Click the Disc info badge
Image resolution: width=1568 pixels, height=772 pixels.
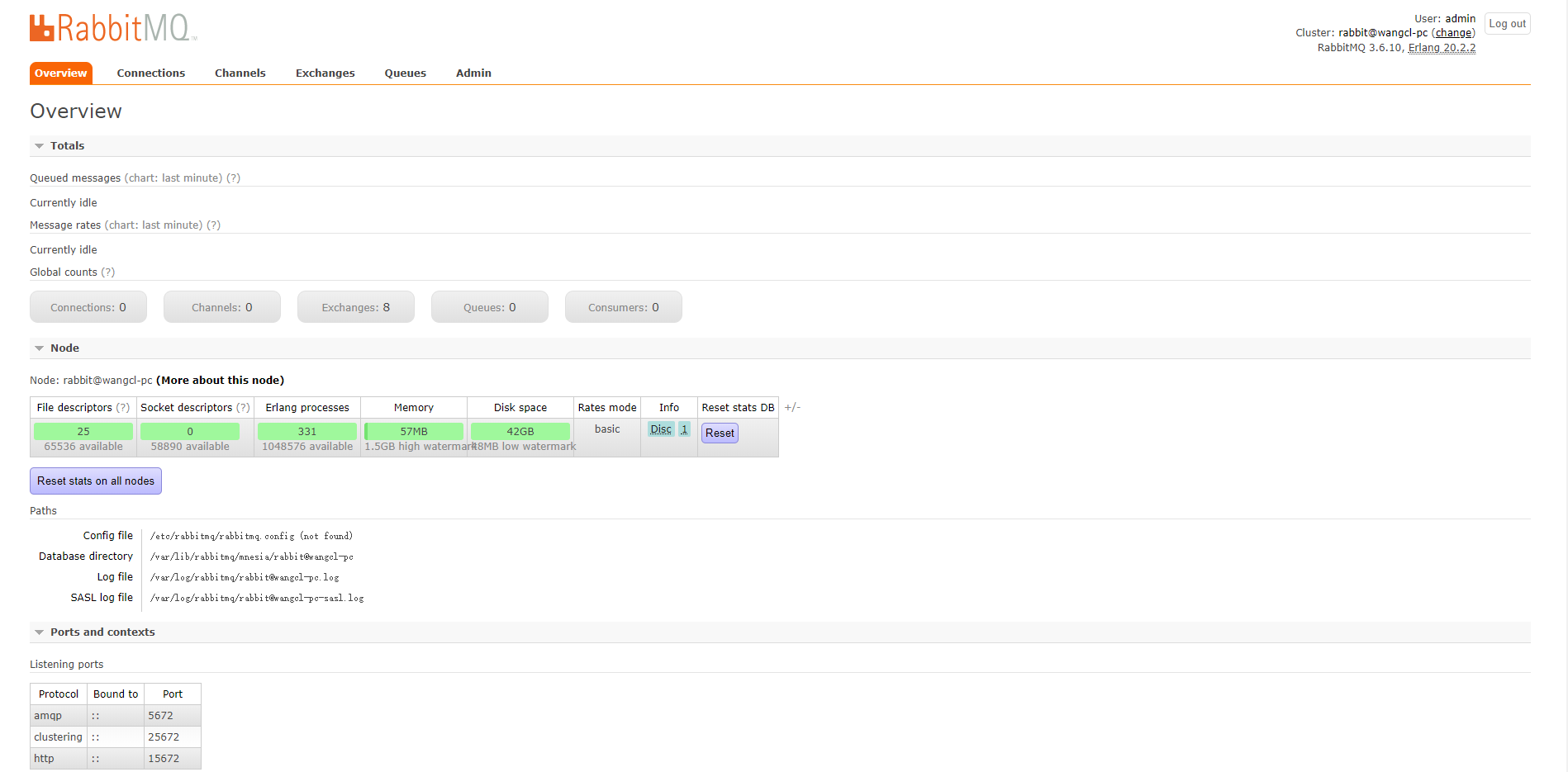point(661,429)
